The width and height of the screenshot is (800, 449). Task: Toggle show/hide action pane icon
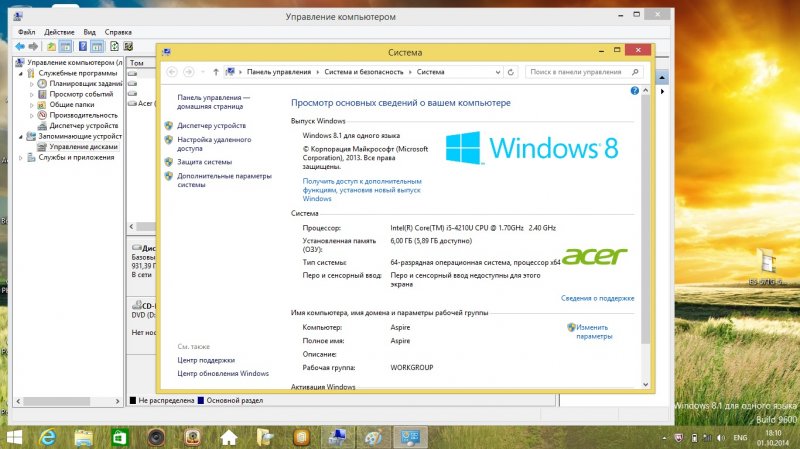point(97,46)
